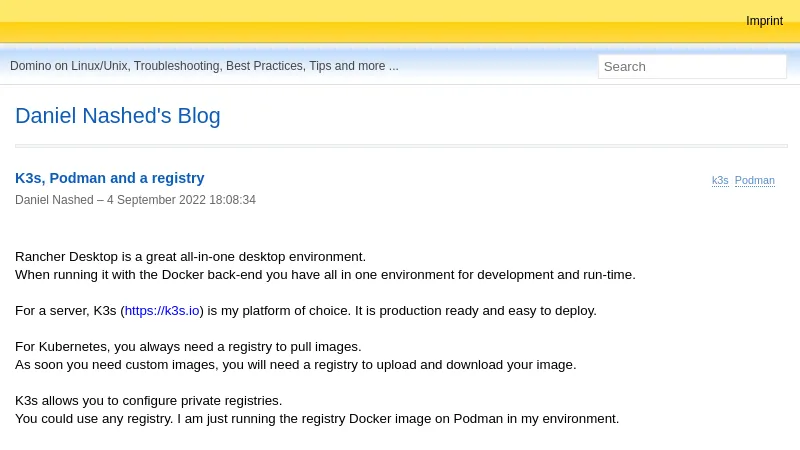Click the line about the Docker back-end

325,275
